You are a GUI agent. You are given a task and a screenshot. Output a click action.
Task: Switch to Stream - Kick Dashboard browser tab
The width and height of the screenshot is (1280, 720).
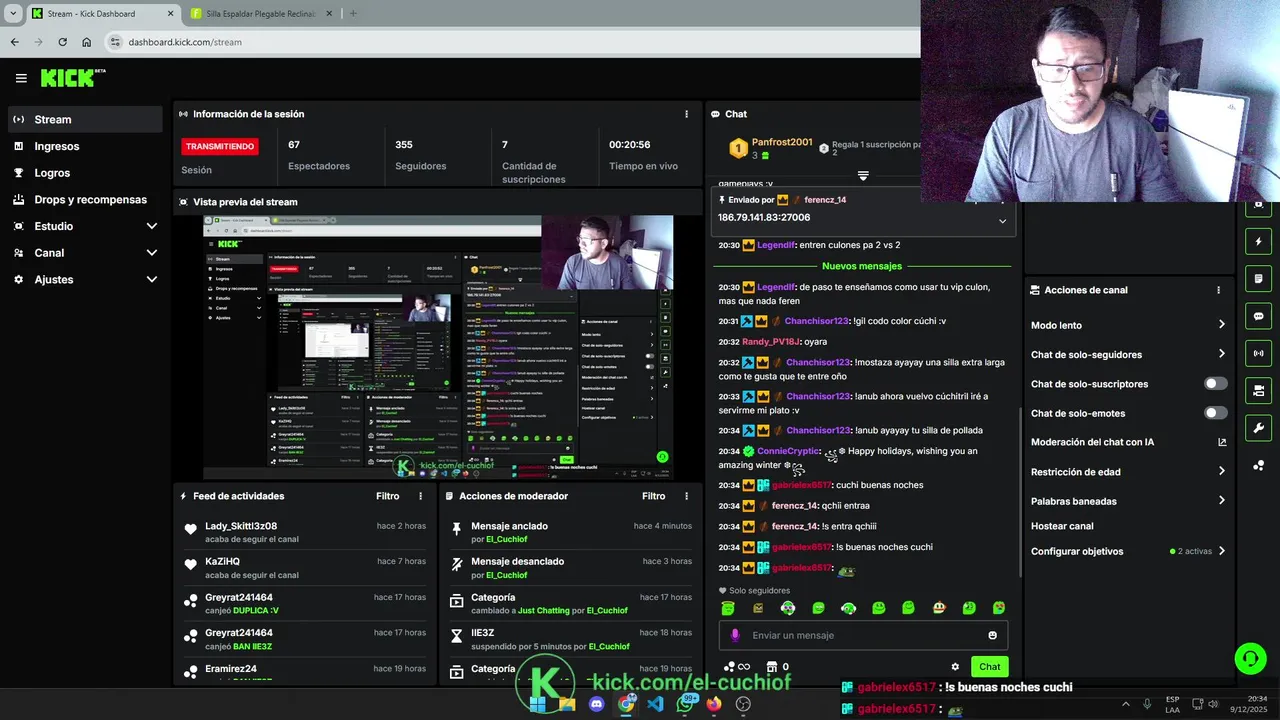tap(104, 14)
